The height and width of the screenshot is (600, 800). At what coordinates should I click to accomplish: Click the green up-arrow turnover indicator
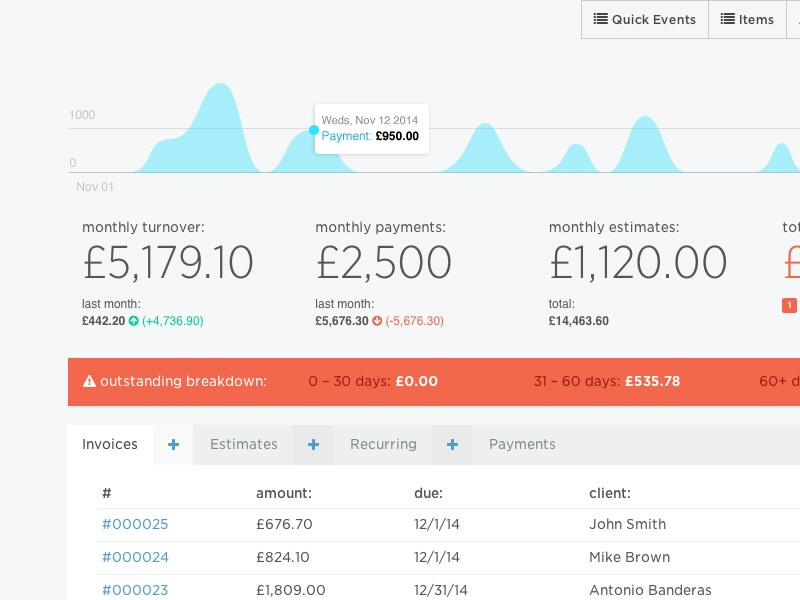[135, 321]
